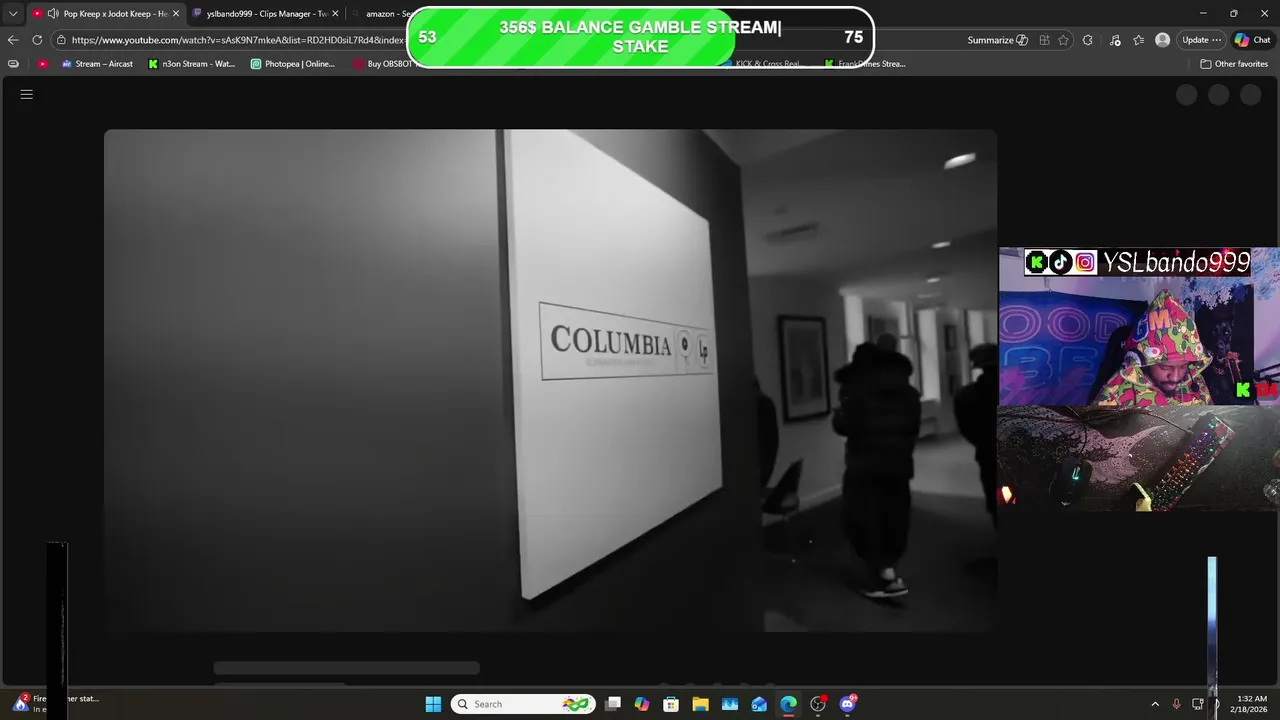Click the microphone tray icon
1280x720 pixels.
click(1176, 704)
